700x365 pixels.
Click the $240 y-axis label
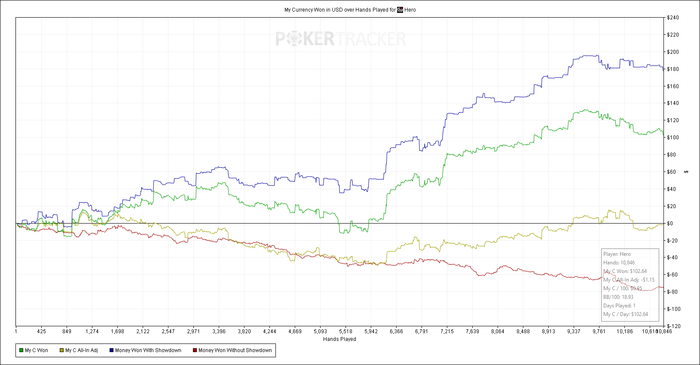coord(673,18)
